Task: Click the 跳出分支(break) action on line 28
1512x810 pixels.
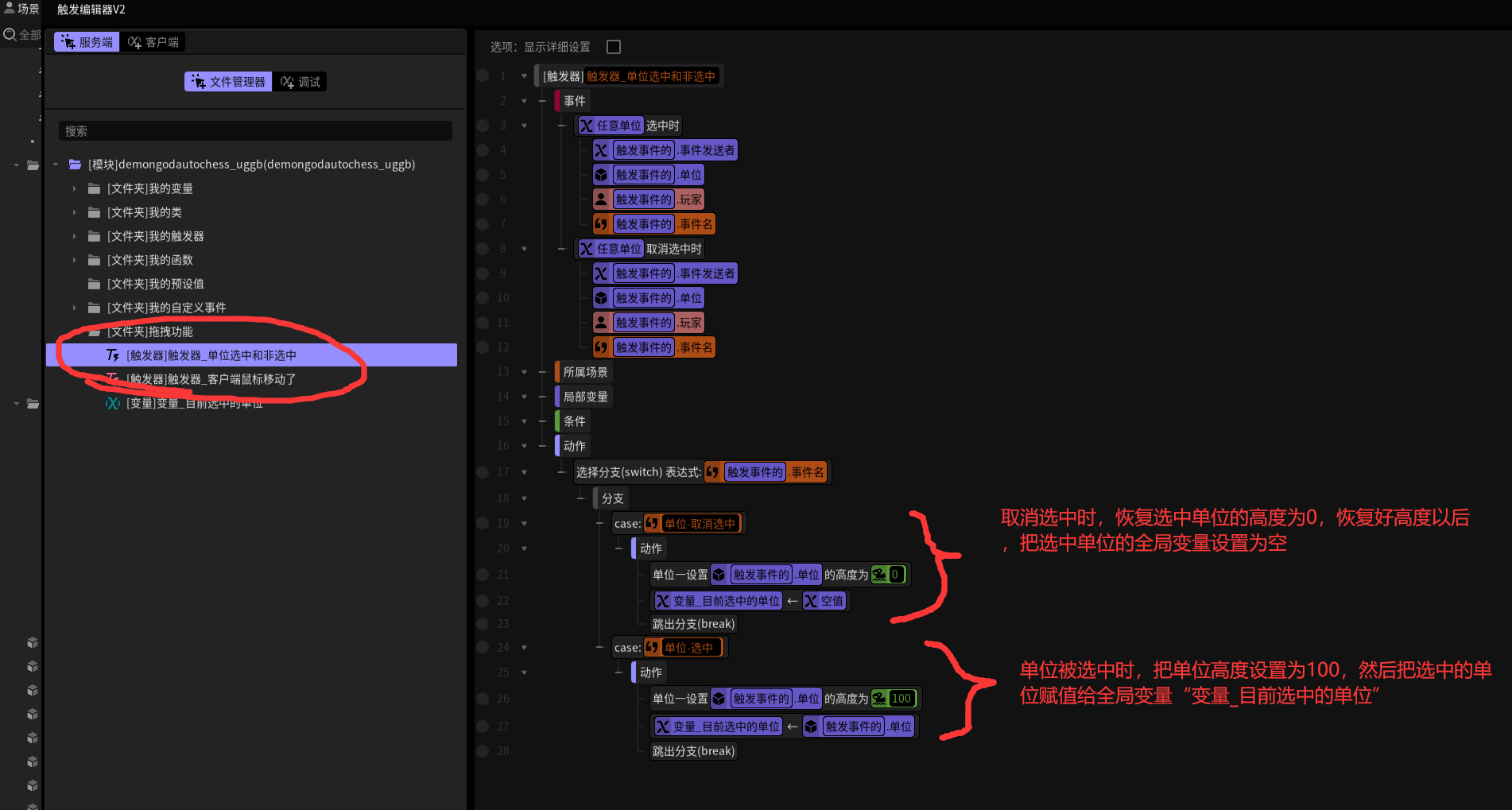Action: (x=694, y=751)
